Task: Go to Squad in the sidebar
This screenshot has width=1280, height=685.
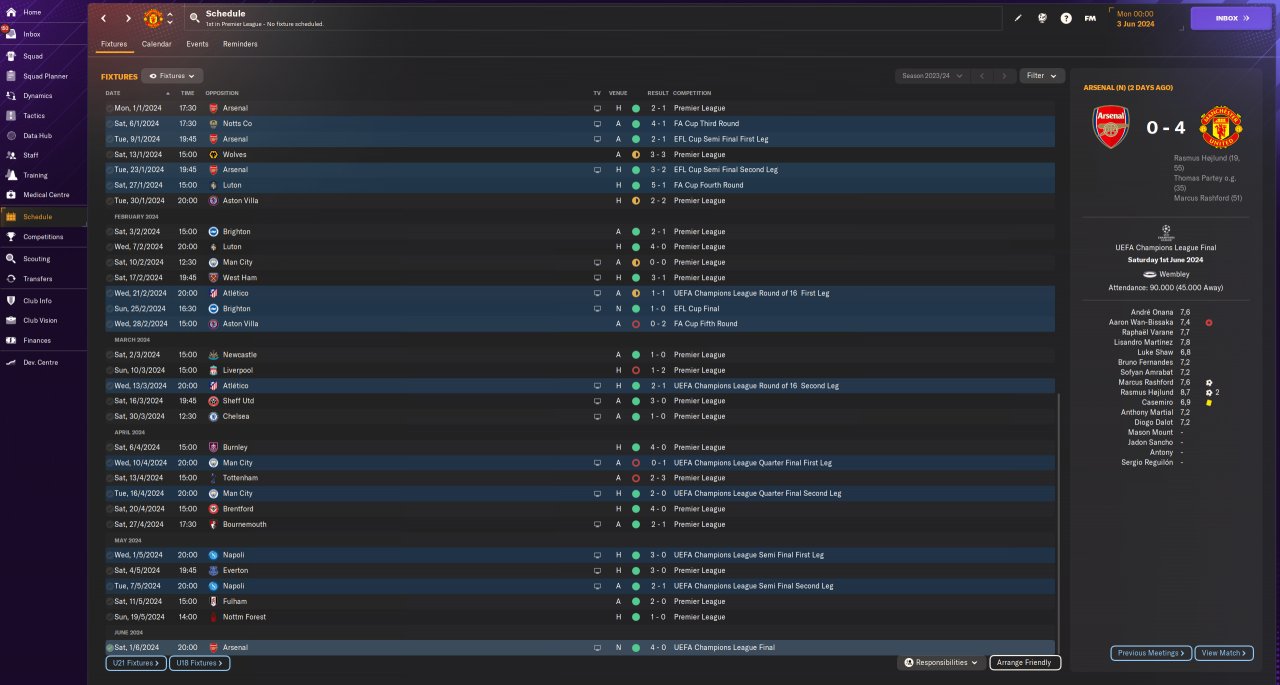Action: (33, 56)
